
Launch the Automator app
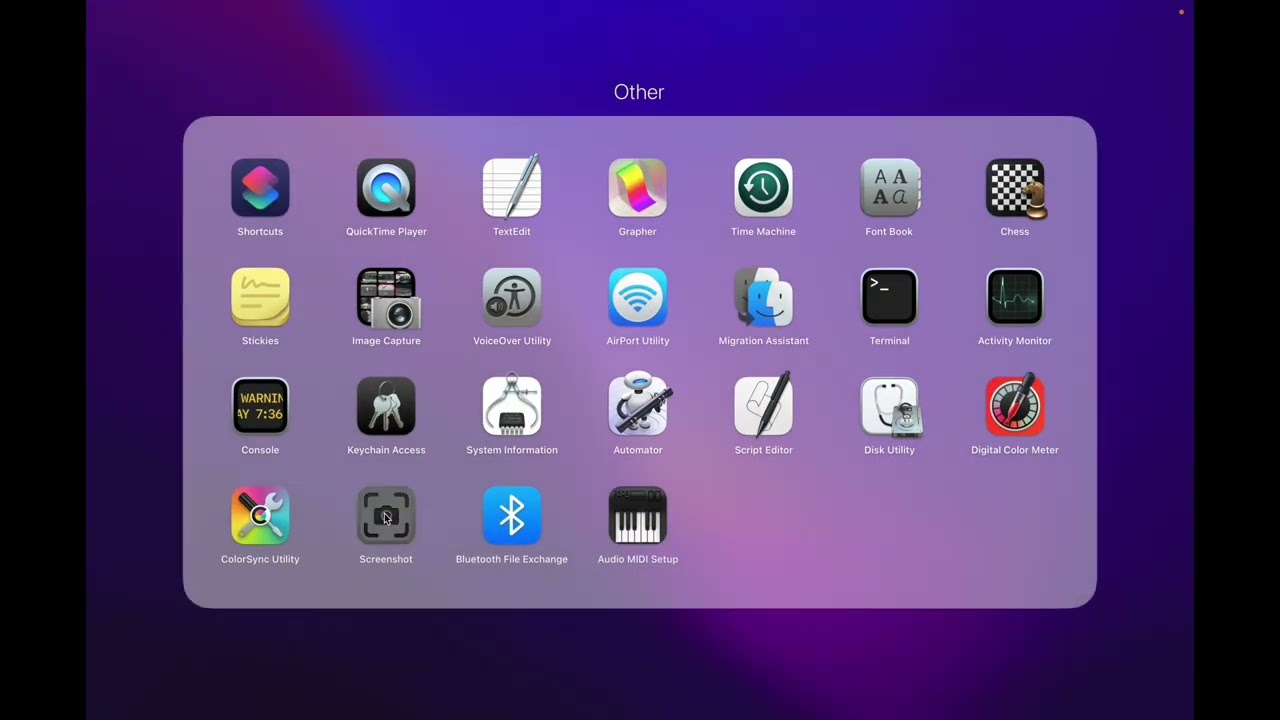click(x=638, y=406)
